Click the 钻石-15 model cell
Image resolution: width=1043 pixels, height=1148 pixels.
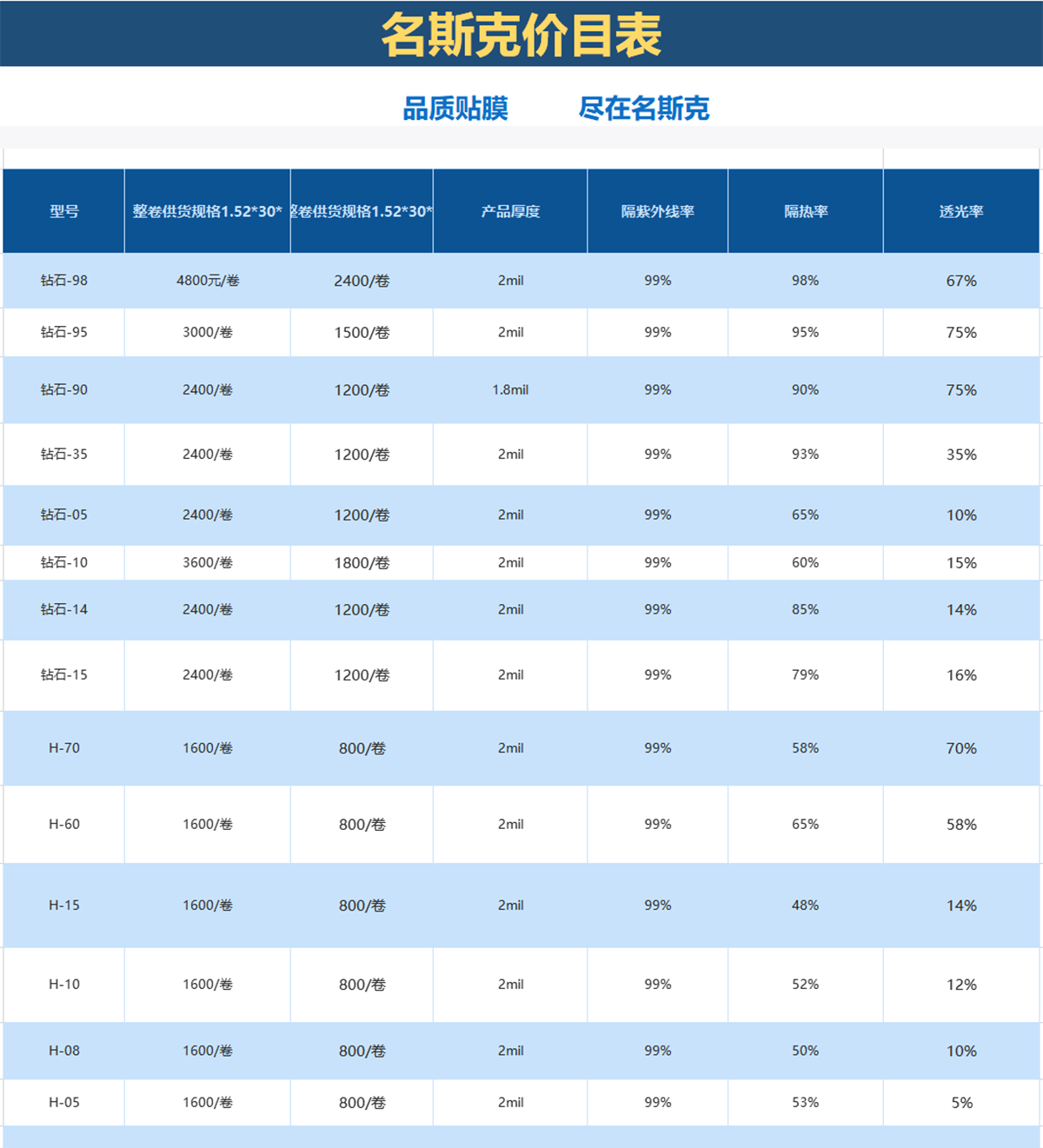click(64, 675)
